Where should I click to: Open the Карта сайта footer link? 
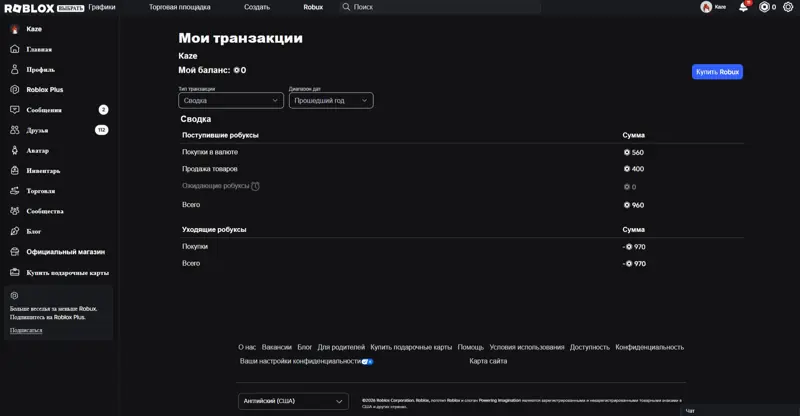pos(488,361)
